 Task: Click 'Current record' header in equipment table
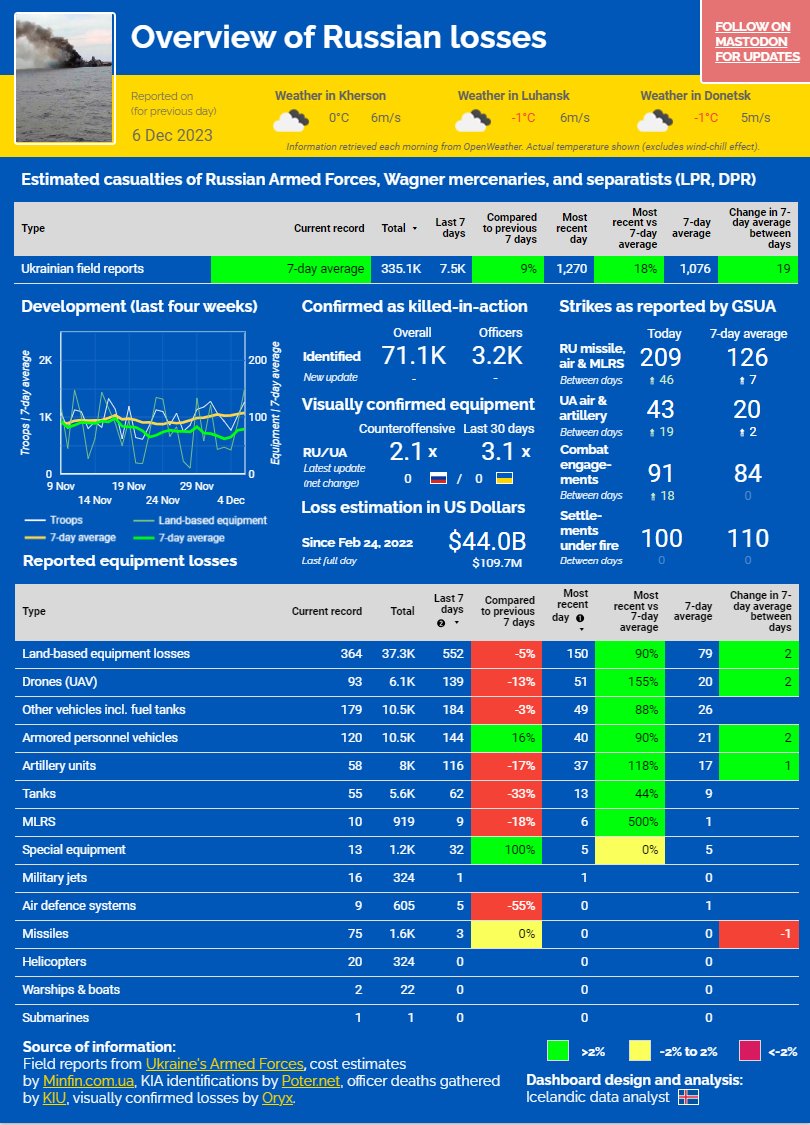(x=326, y=611)
